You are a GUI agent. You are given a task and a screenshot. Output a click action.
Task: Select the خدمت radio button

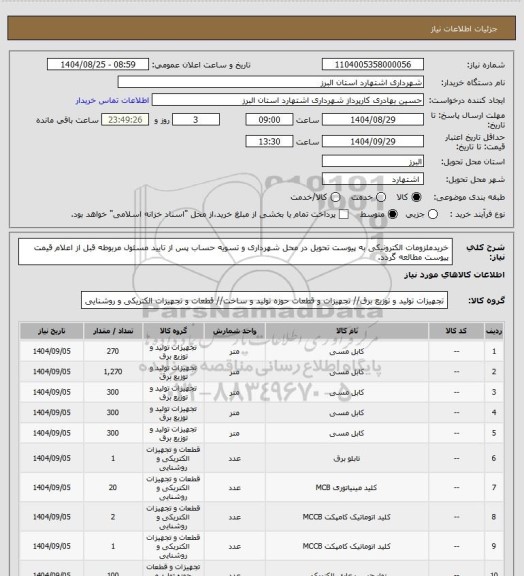tap(381, 197)
